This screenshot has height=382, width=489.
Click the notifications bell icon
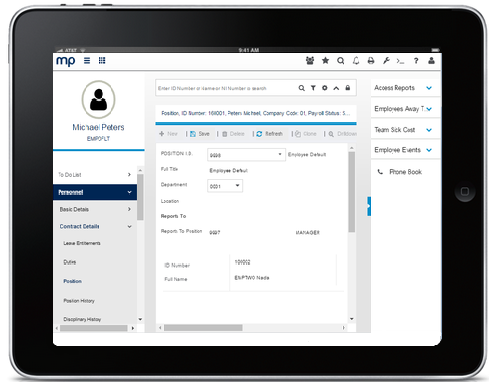pos(356,61)
